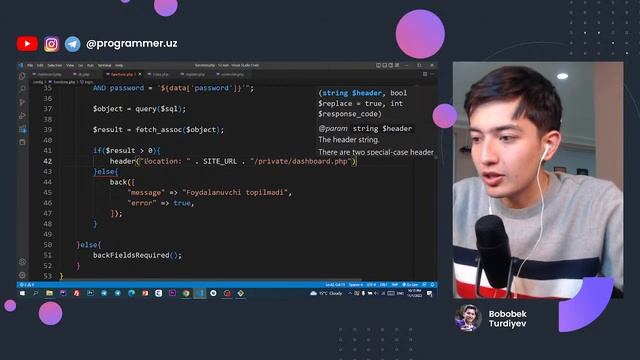Open the File menu
The height and width of the screenshot is (360, 640).
pos(30,65)
